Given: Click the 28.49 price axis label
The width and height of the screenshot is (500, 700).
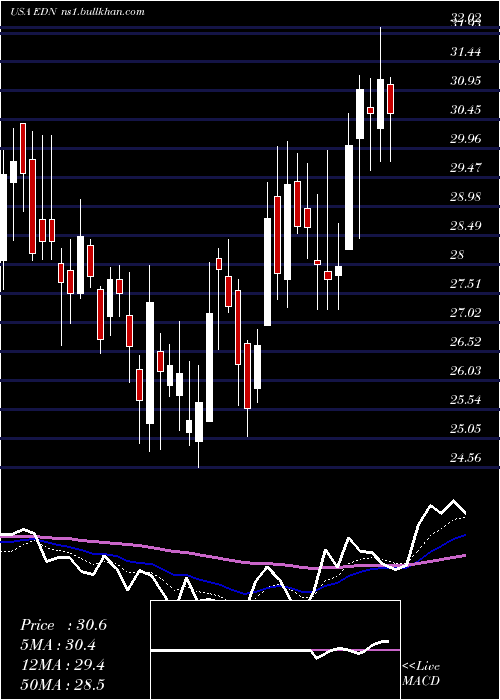Looking at the screenshot, I should click(466, 226).
